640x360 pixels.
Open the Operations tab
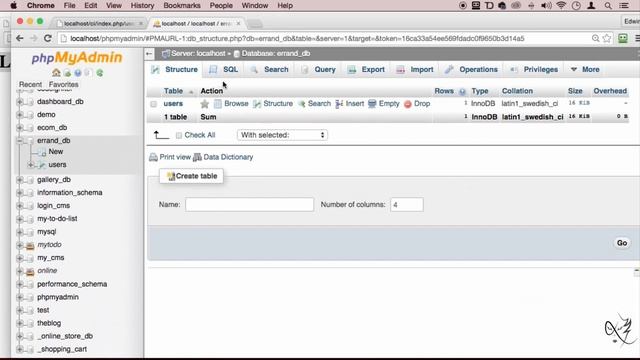471,69
